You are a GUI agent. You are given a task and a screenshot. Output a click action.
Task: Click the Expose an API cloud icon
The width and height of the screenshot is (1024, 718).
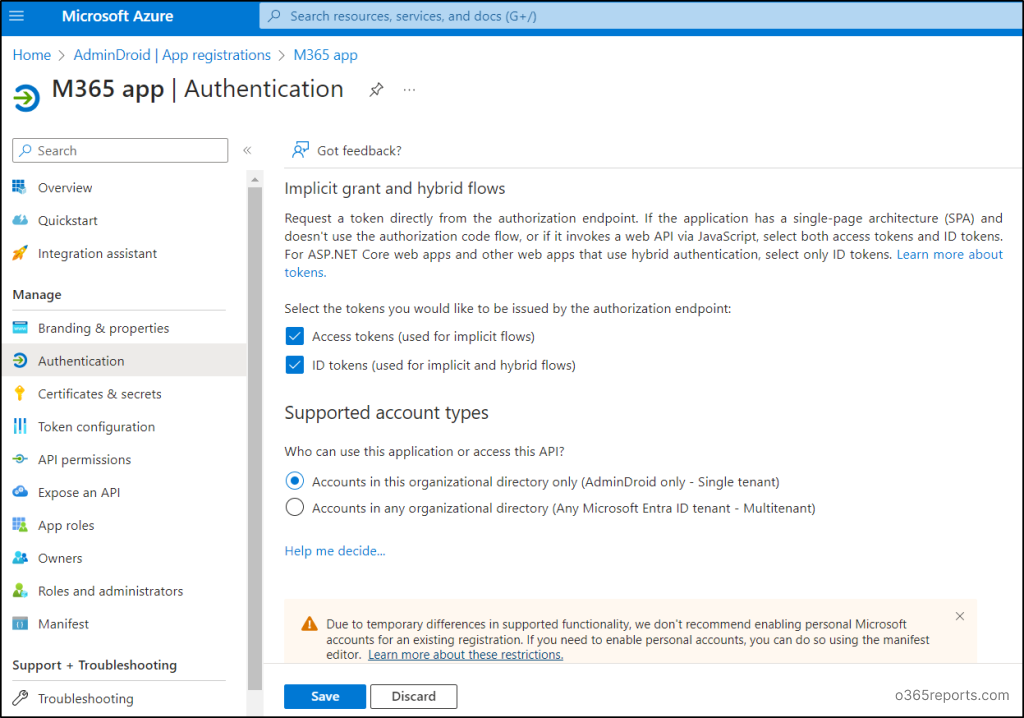click(20, 492)
